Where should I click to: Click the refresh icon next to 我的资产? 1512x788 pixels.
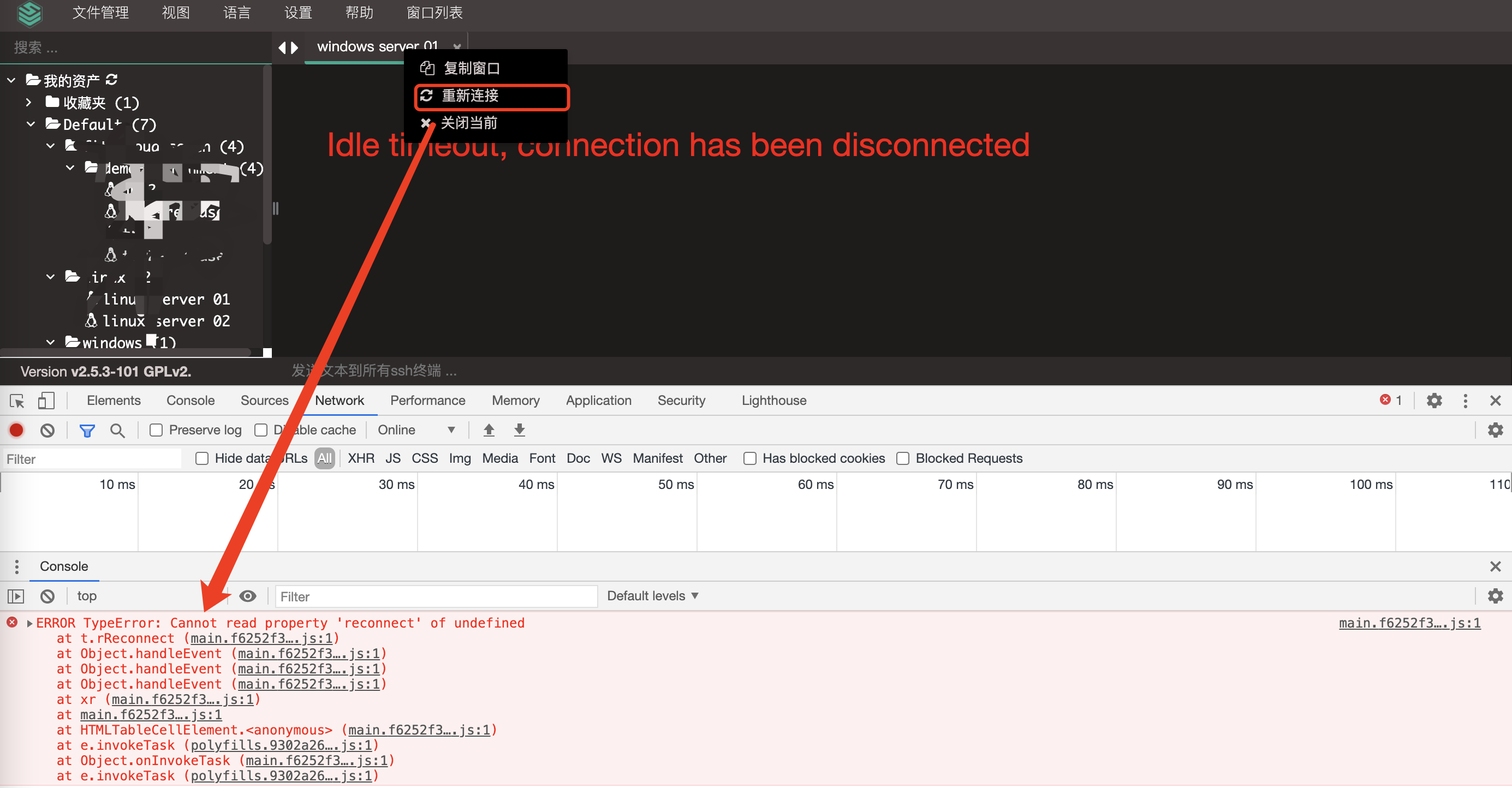(111, 79)
